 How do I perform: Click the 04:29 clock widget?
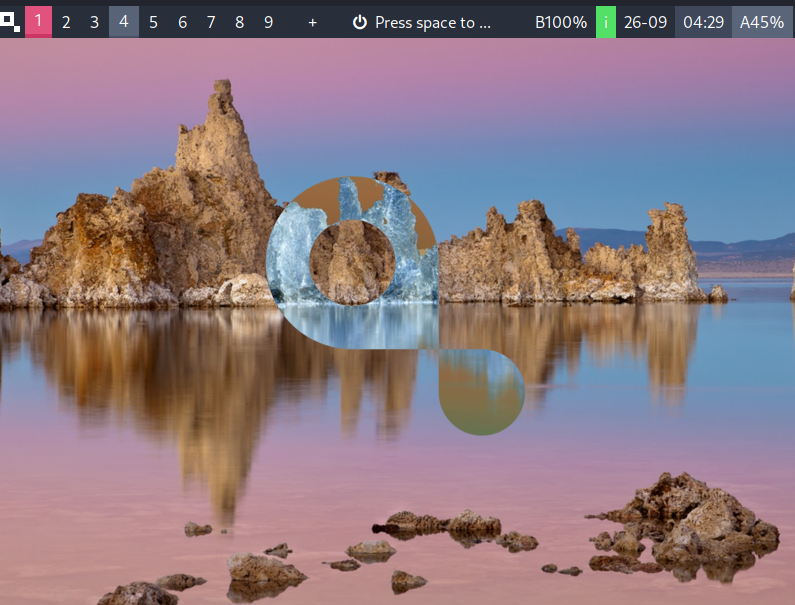tap(703, 22)
